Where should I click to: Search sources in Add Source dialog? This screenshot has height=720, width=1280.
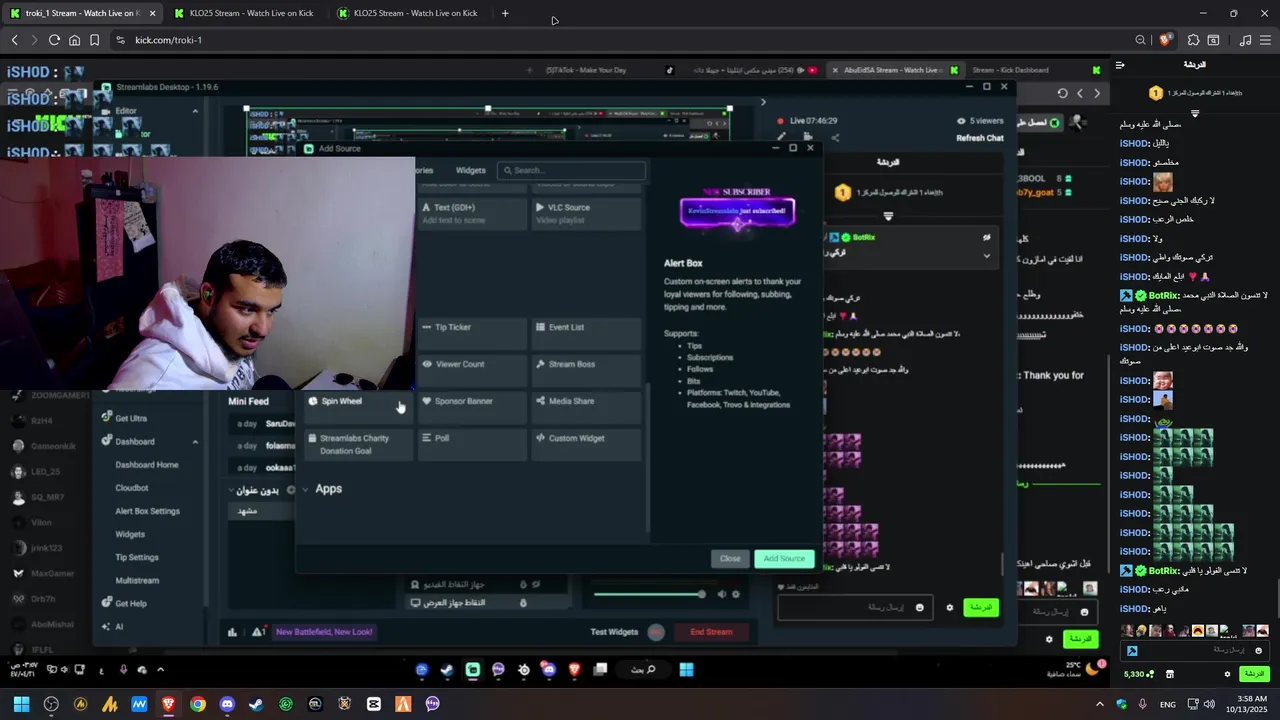(x=571, y=170)
